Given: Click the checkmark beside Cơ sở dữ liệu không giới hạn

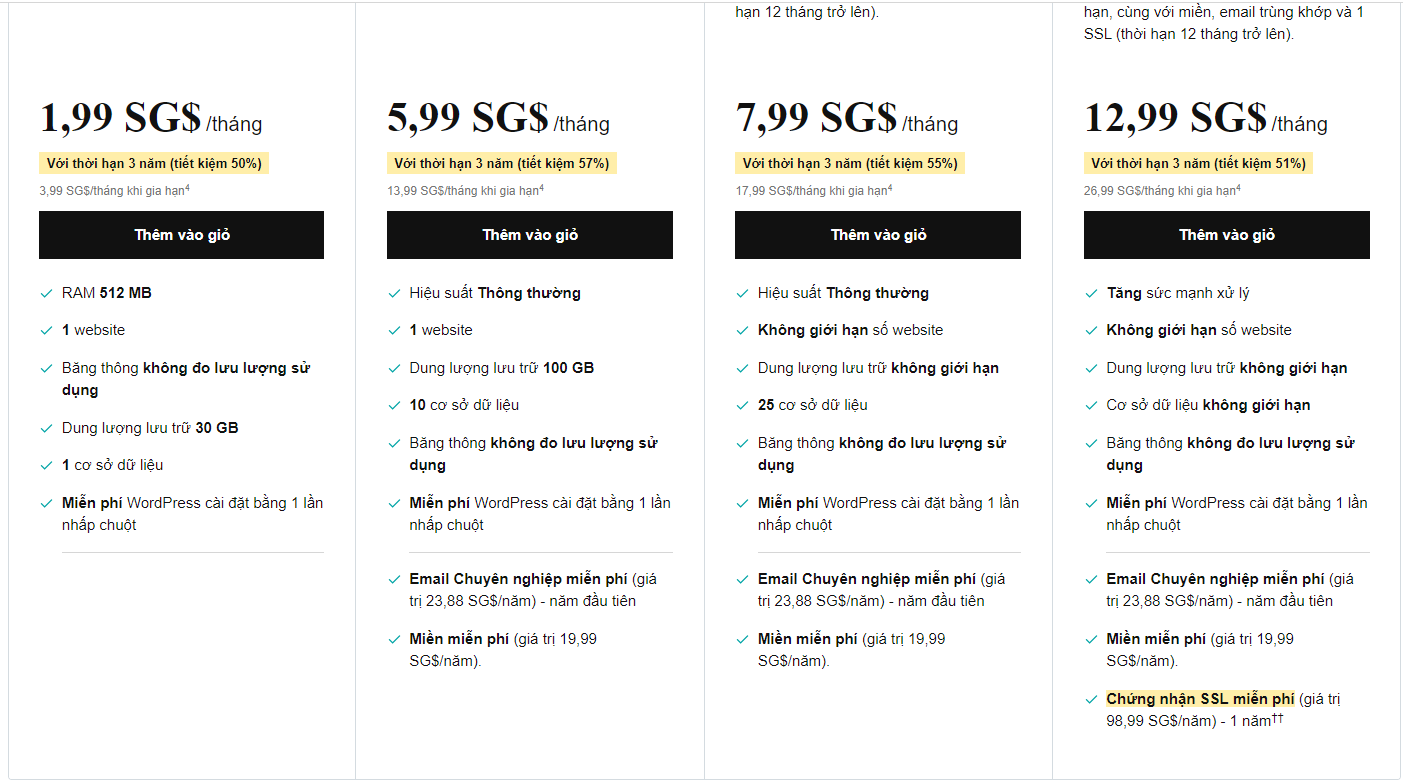Looking at the screenshot, I should click(x=1091, y=405).
